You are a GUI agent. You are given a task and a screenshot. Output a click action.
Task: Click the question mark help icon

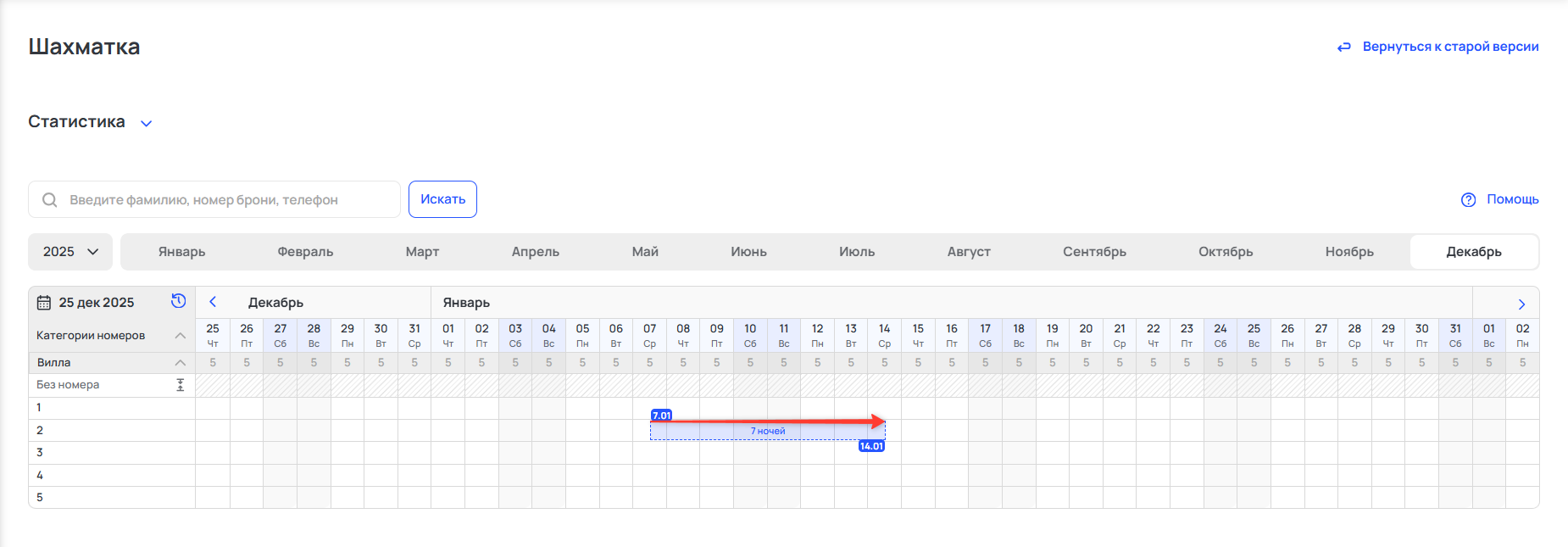[1468, 199]
